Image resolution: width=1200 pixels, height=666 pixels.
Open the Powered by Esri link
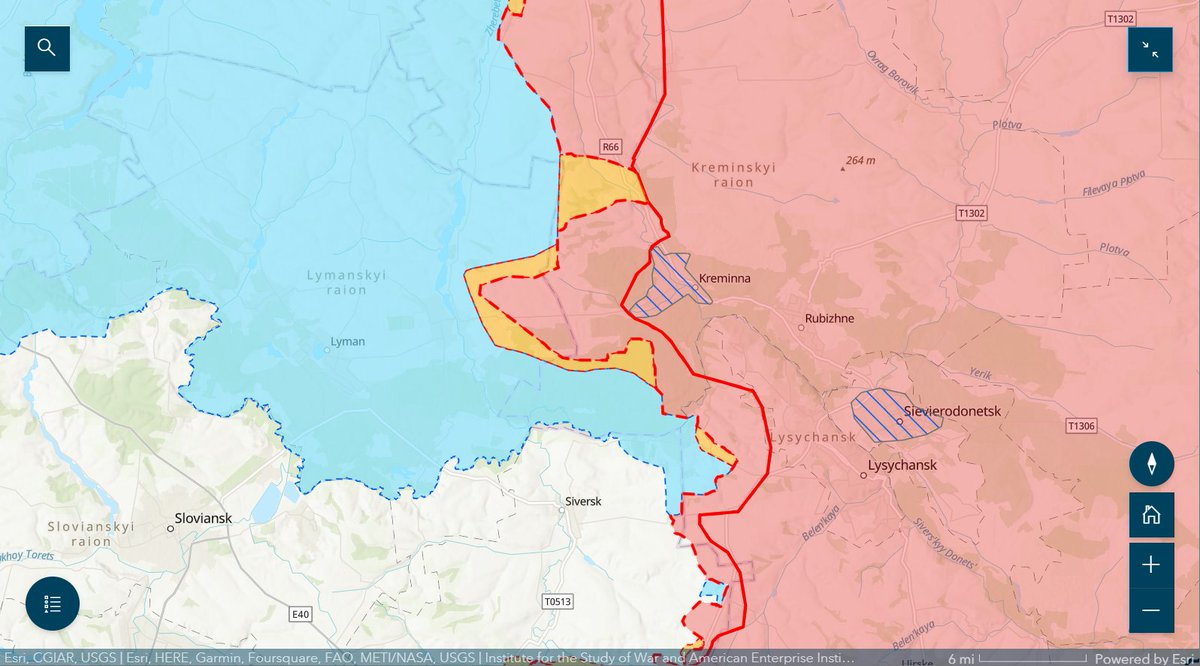[x=1142, y=659]
